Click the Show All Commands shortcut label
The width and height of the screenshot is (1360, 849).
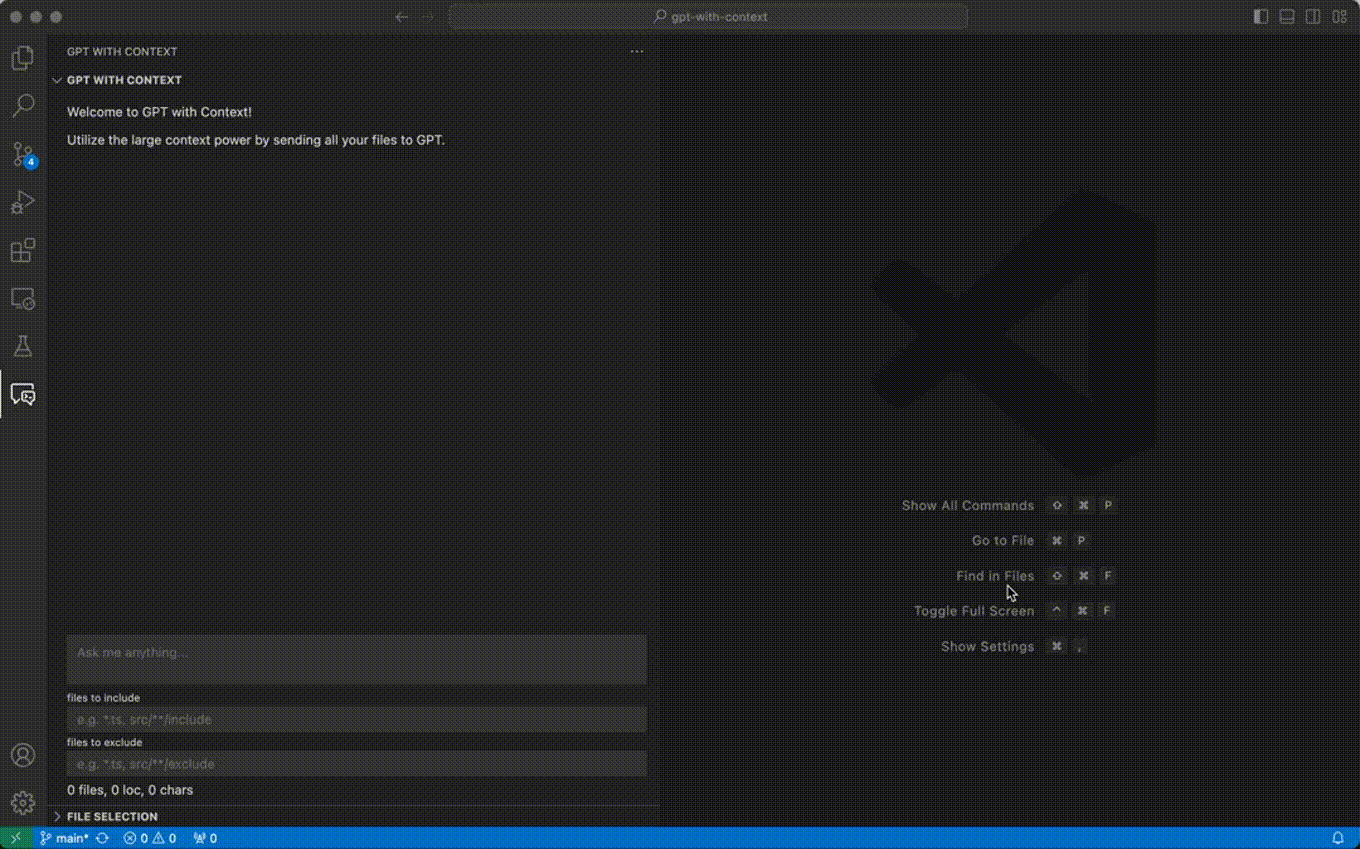[968, 506]
